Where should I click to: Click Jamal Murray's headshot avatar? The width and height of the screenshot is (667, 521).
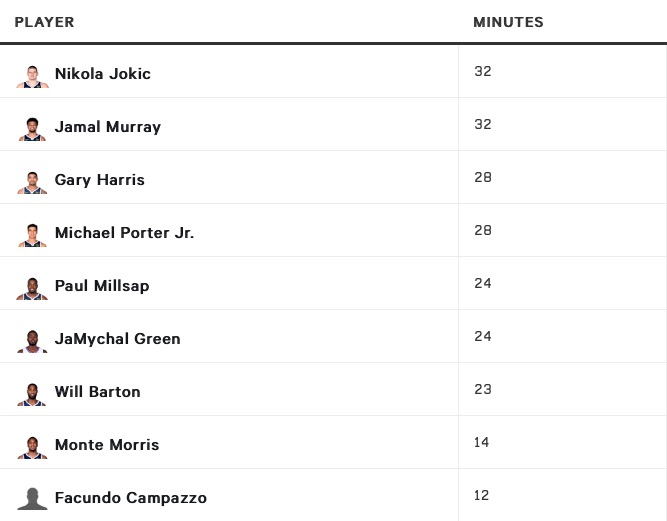point(32,128)
